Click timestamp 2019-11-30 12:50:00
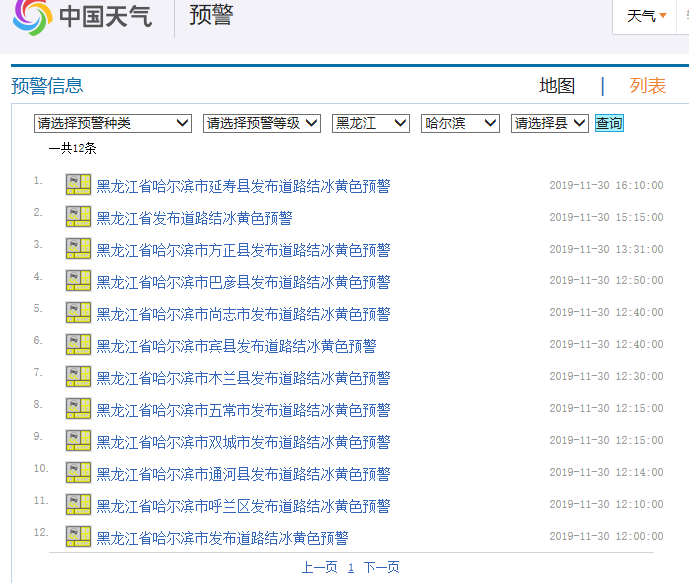The width and height of the screenshot is (689, 583). click(x=606, y=280)
